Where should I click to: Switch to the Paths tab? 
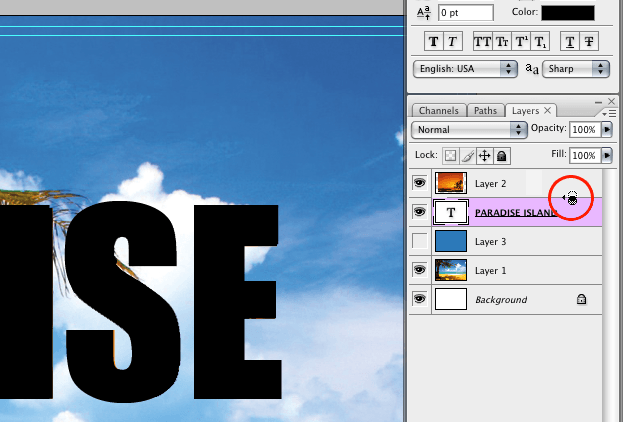click(485, 110)
